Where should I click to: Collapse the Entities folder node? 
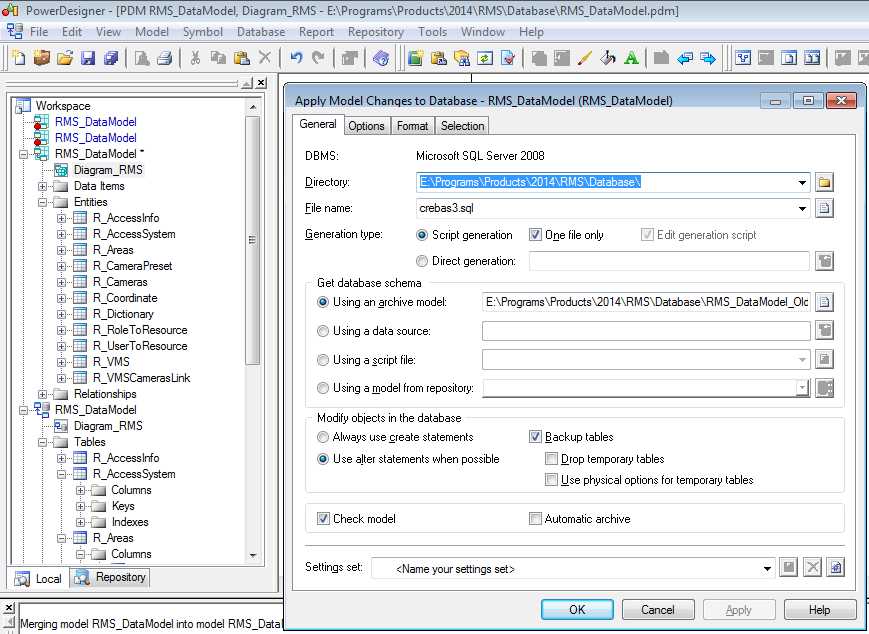pyautogui.click(x=42, y=202)
